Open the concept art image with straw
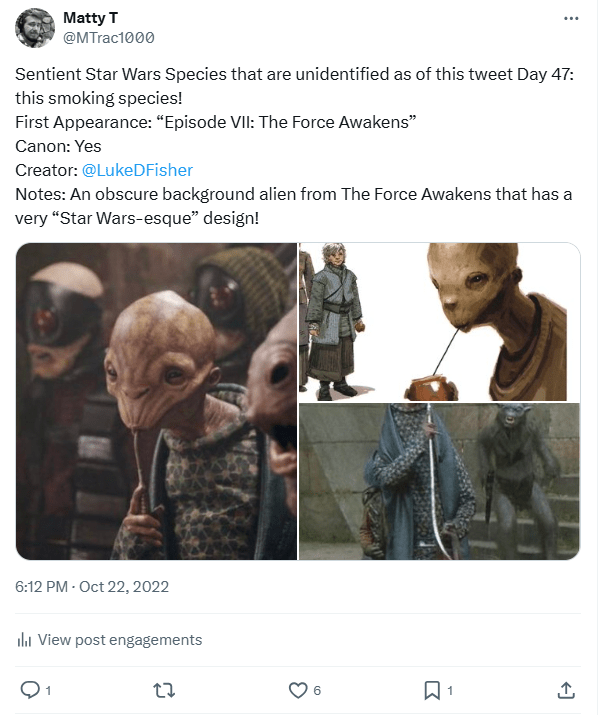Screen dimensions: 599x715 point(439,322)
